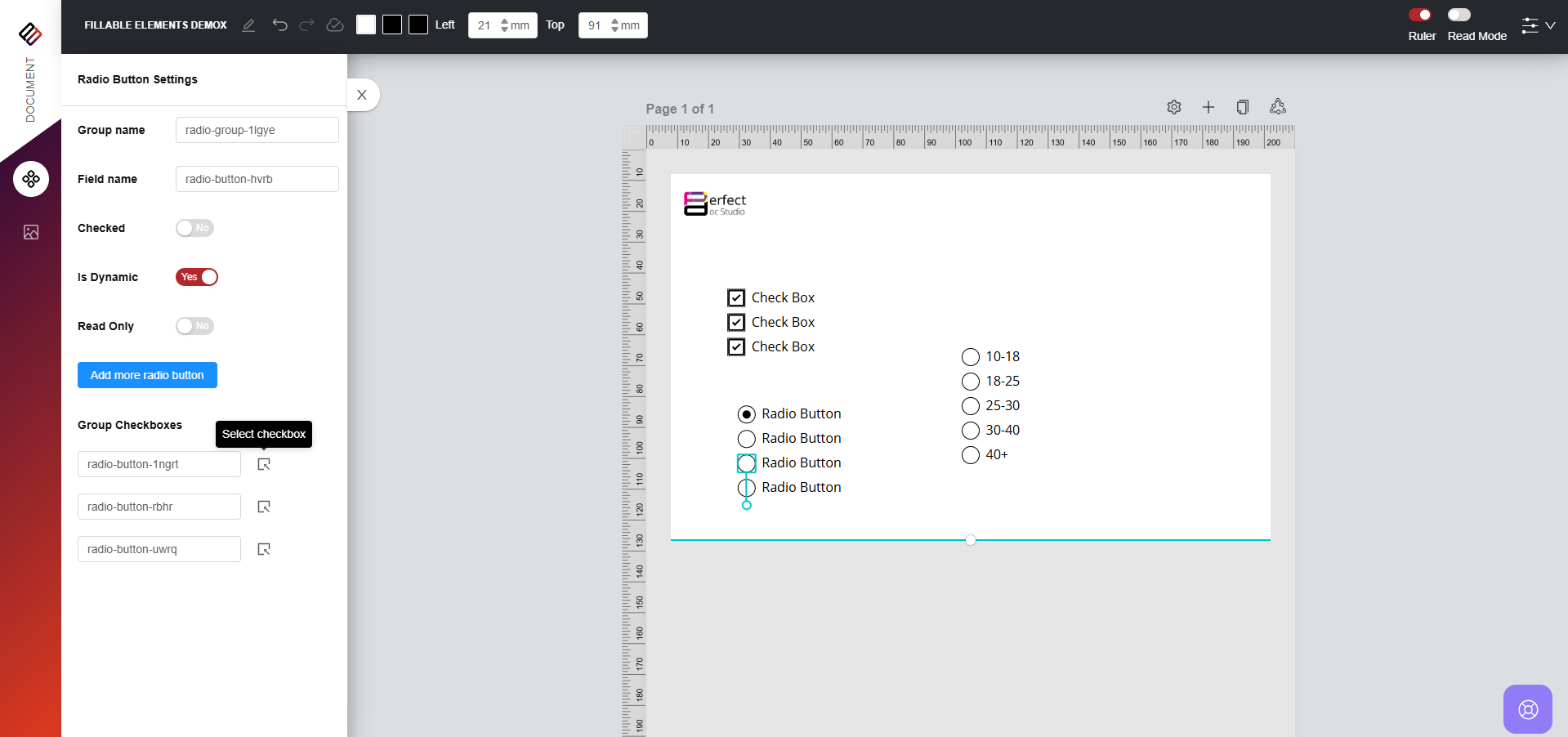1568x737 pixels.
Task: Add a new page with plus icon
Action: 1208,107
